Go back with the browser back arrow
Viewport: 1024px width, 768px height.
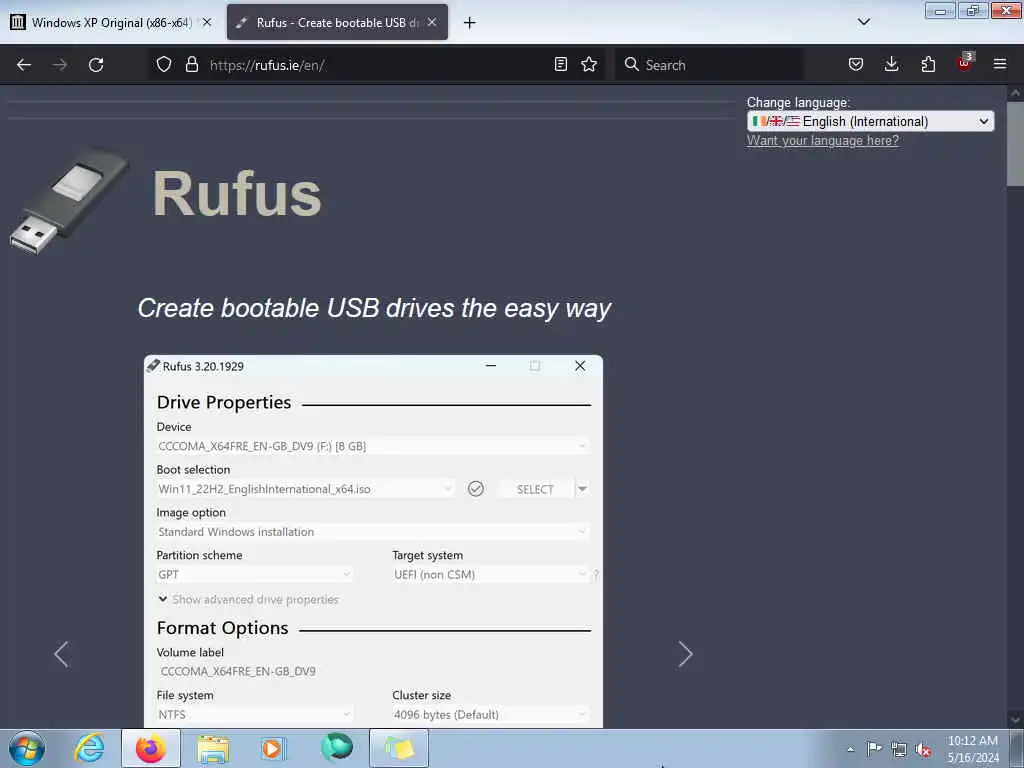pos(24,65)
